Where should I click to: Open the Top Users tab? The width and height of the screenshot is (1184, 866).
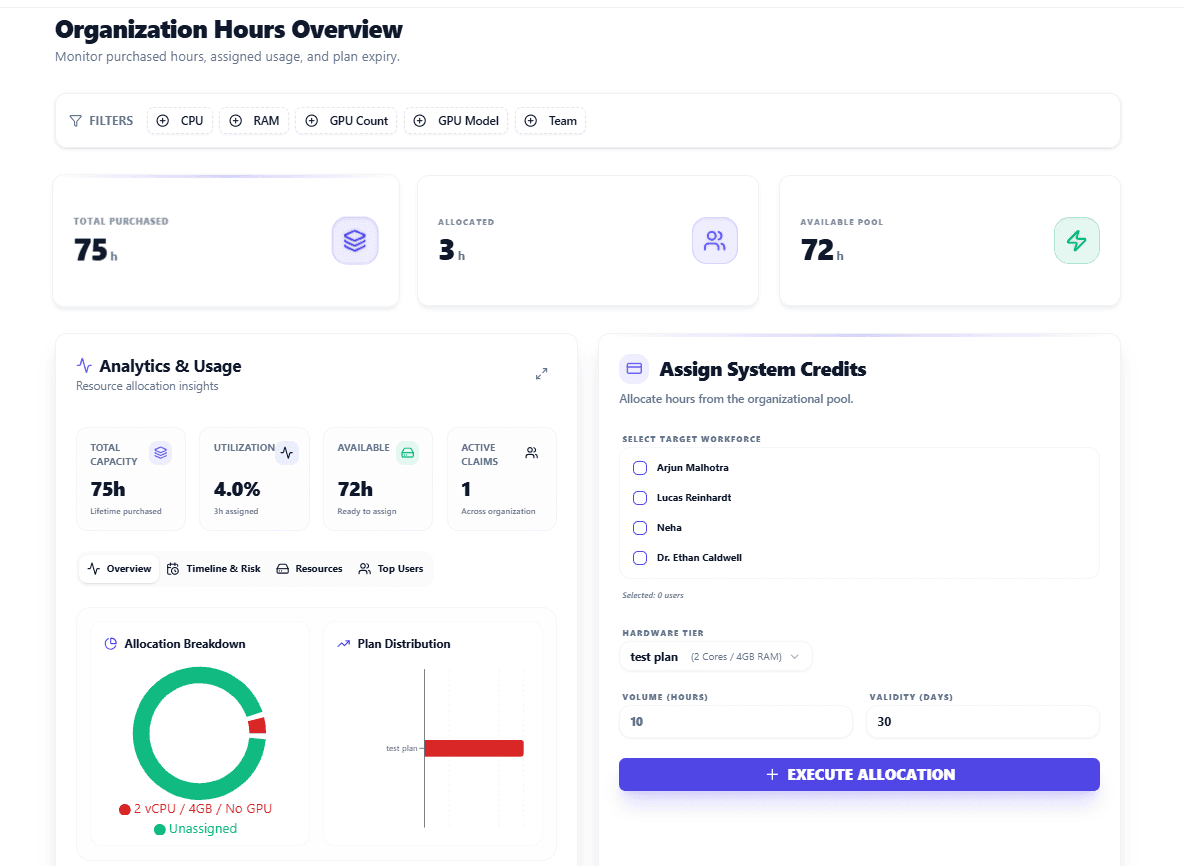pos(390,569)
